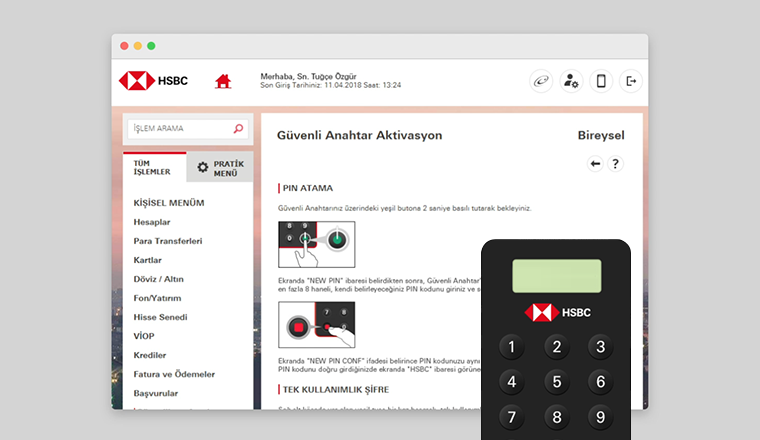Click the Son Giriş Tarihiniz text
The image size is (760, 440).
point(331,85)
